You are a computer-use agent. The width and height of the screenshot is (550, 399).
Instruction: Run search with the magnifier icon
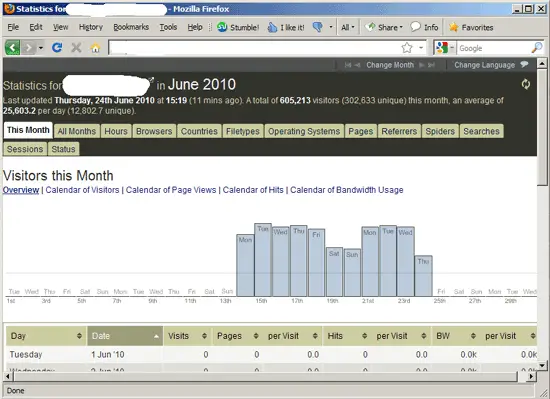click(x=537, y=48)
